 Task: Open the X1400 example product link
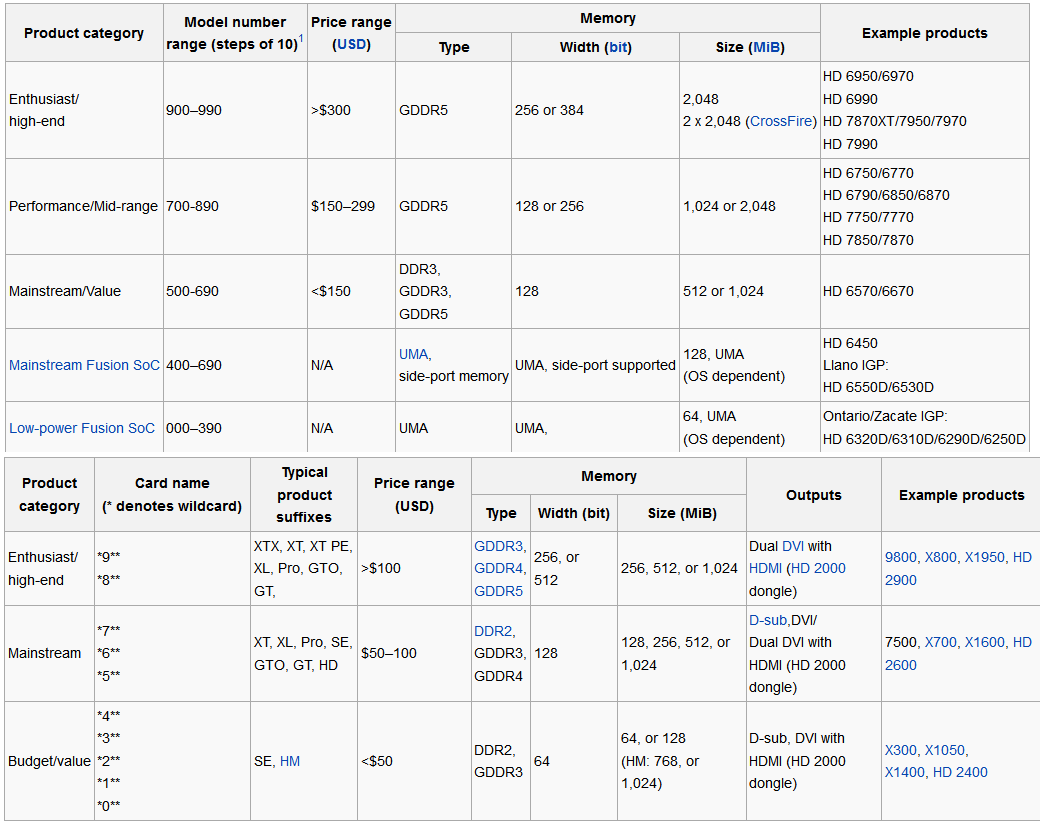click(x=905, y=772)
